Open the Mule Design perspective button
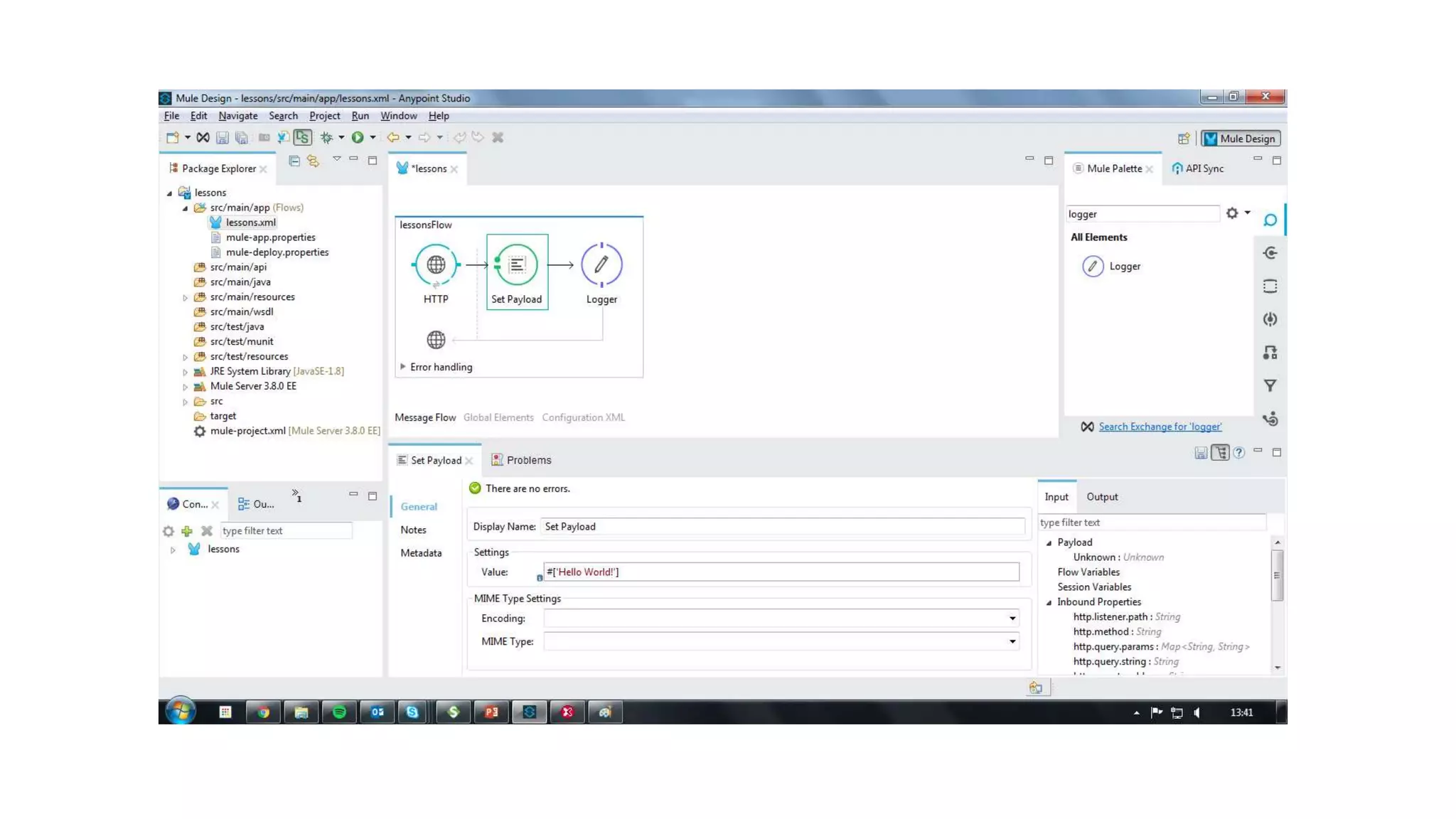This screenshot has width=1456, height=819. 1241,139
